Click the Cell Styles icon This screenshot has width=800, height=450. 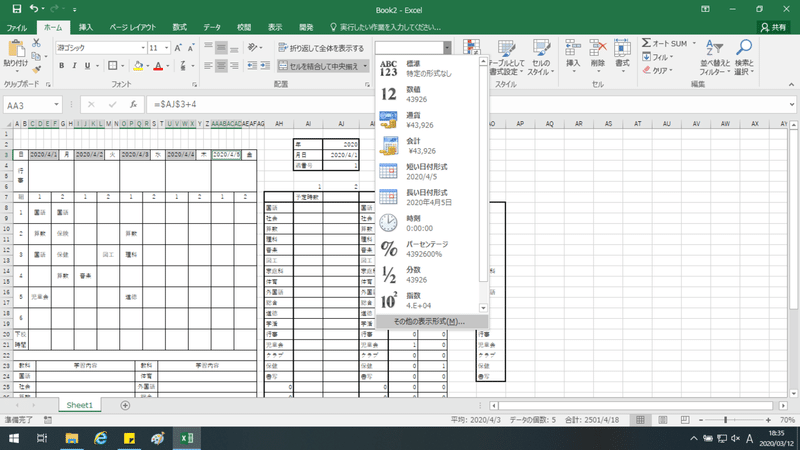(x=540, y=49)
